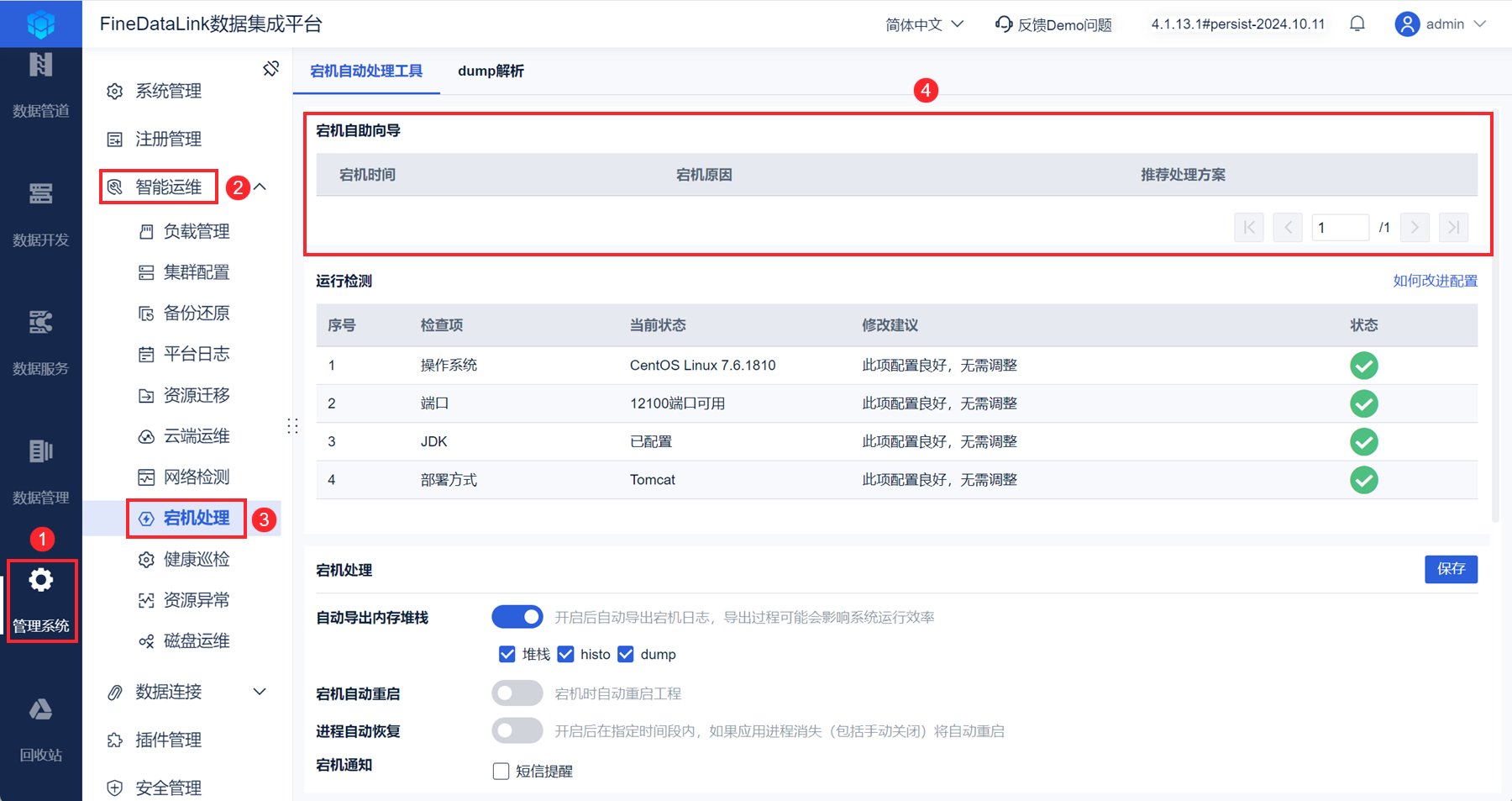Click the page number input field
The width and height of the screenshot is (1512, 801).
click(x=1341, y=227)
